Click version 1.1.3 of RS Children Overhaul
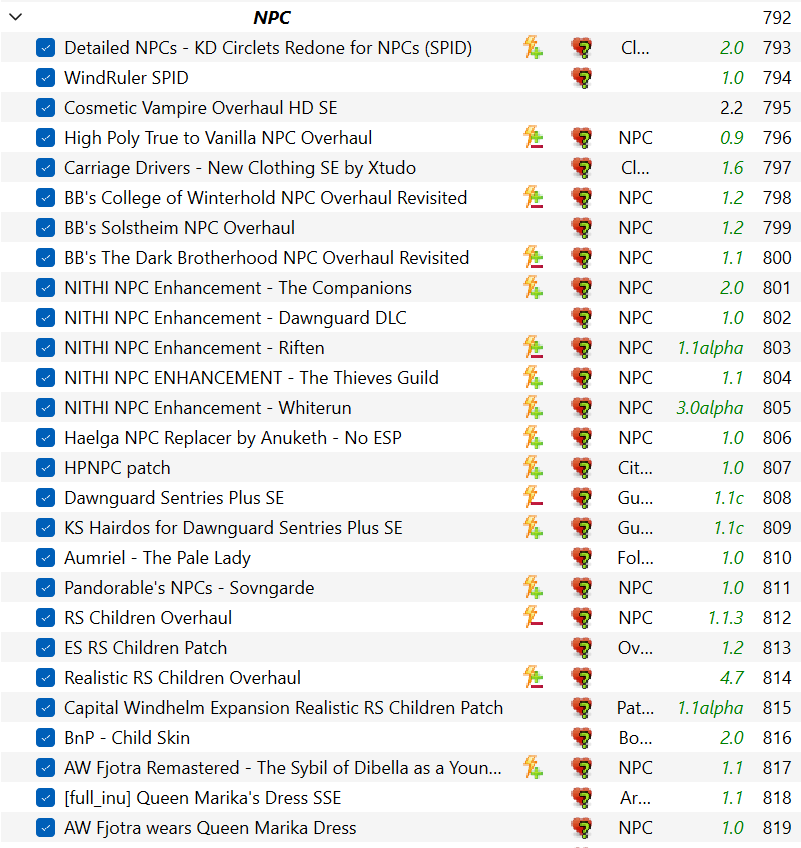The width and height of the screenshot is (801, 848). [x=726, y=618]
